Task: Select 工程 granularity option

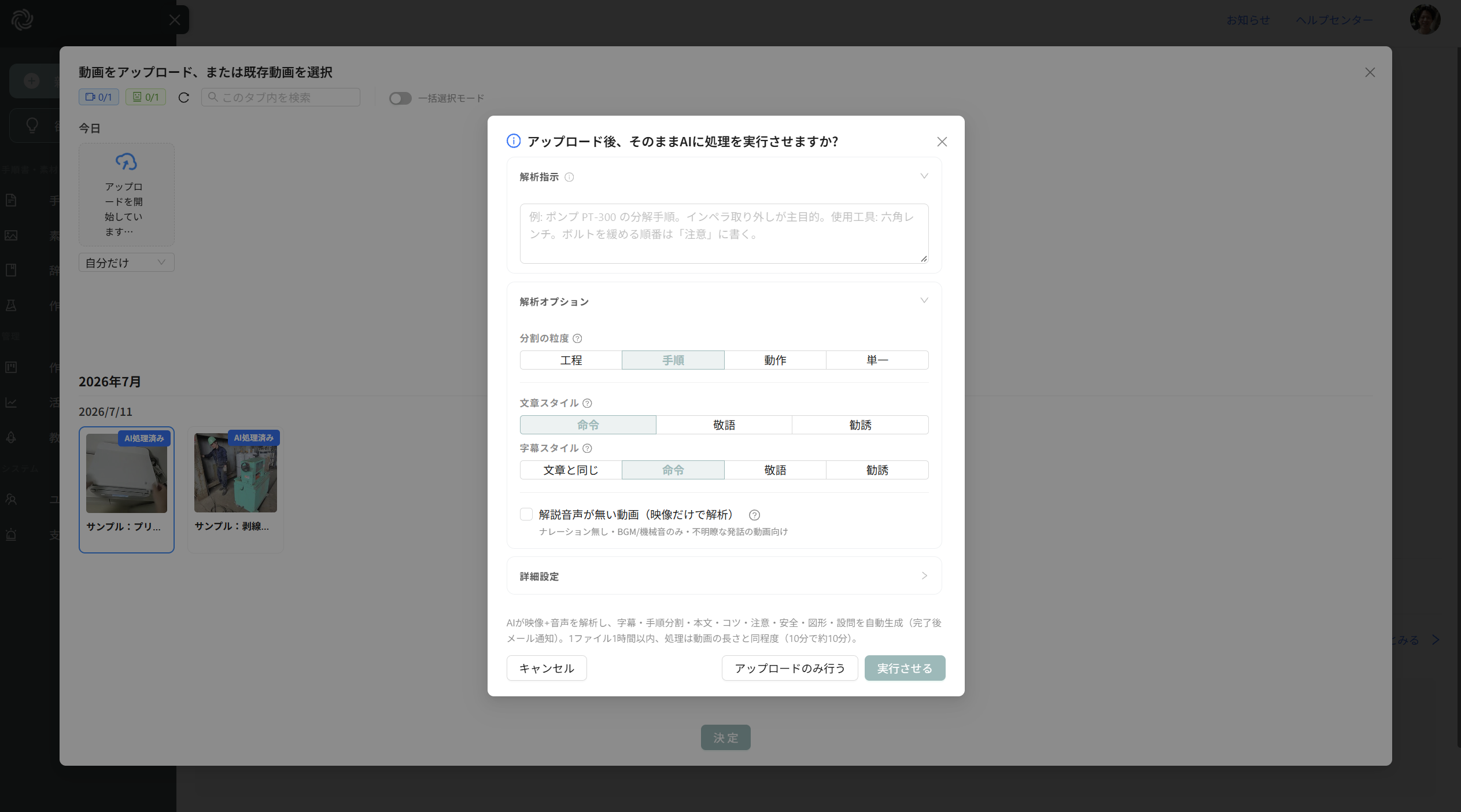Action: point(571,360)
